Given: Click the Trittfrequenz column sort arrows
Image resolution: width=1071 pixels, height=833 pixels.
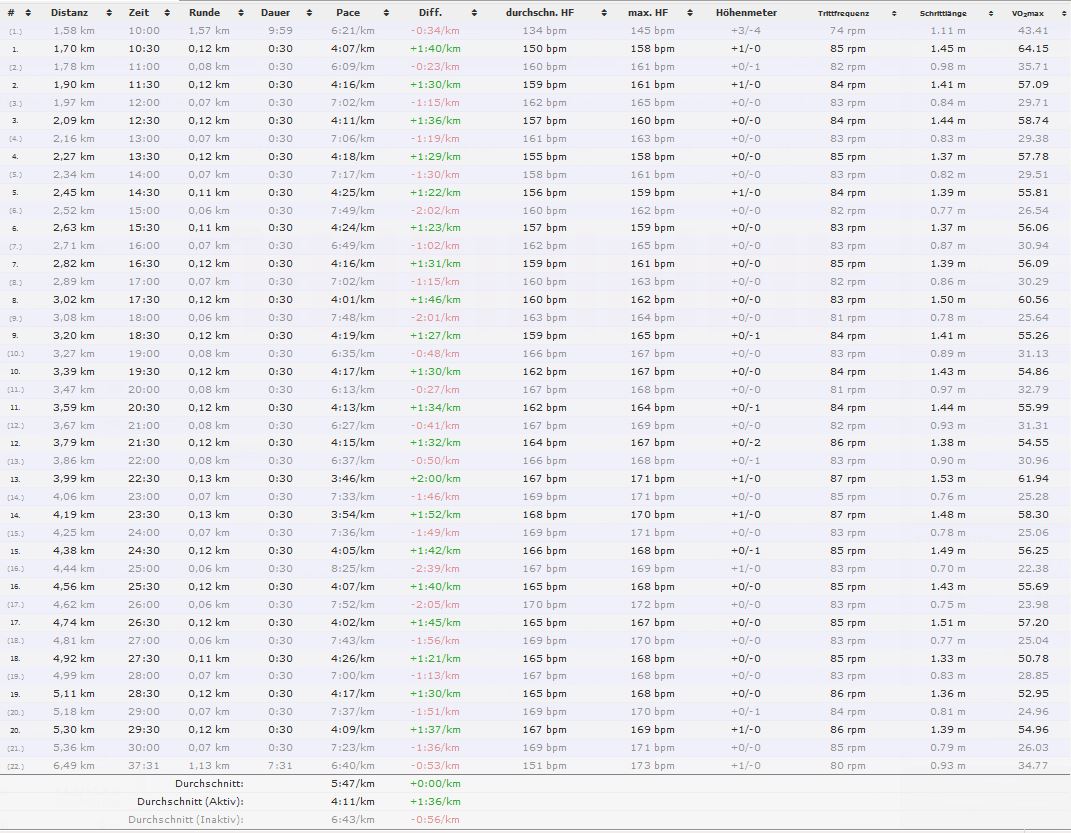Looking at the screenshot, I should (890, 13).
